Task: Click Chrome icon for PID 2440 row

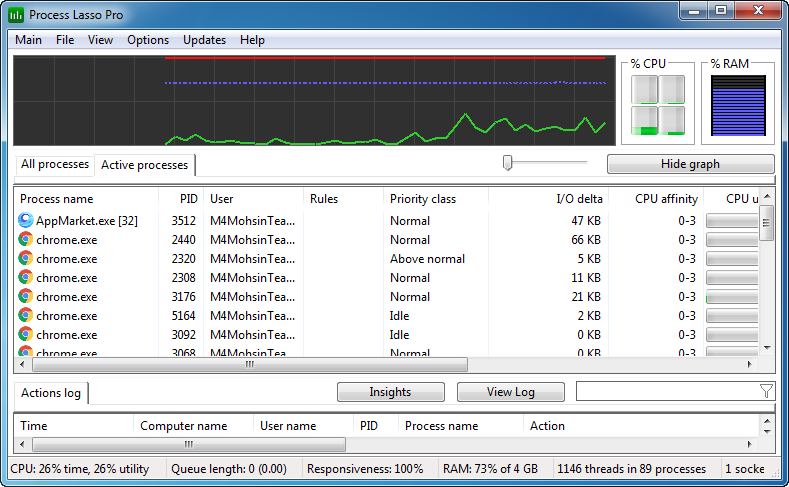Action: (26, 239)
